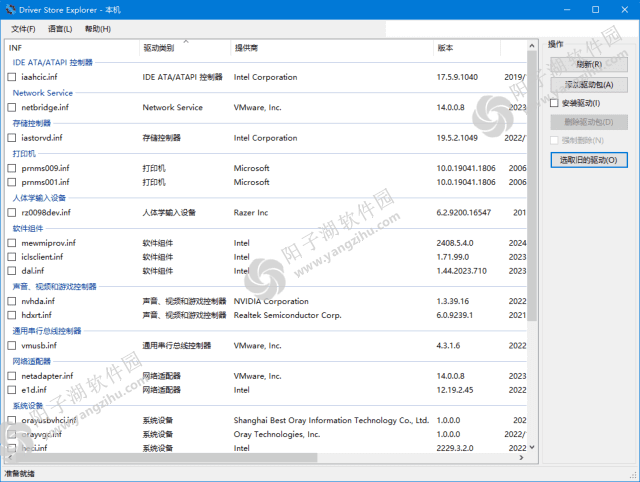Collapse the 网络适配器 group header

(x=32, y=362)
